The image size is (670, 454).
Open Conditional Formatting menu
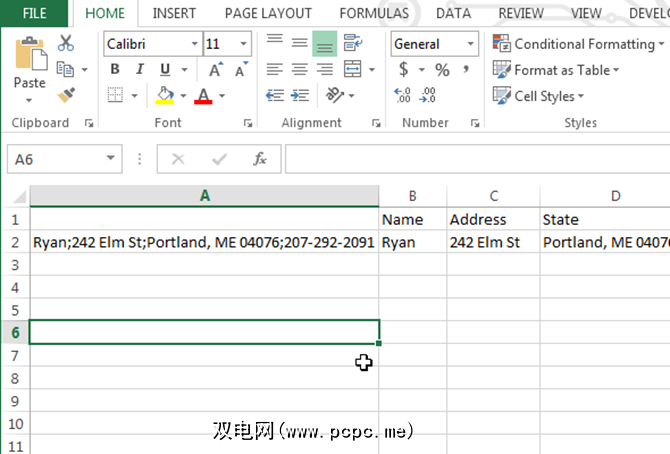579,44
